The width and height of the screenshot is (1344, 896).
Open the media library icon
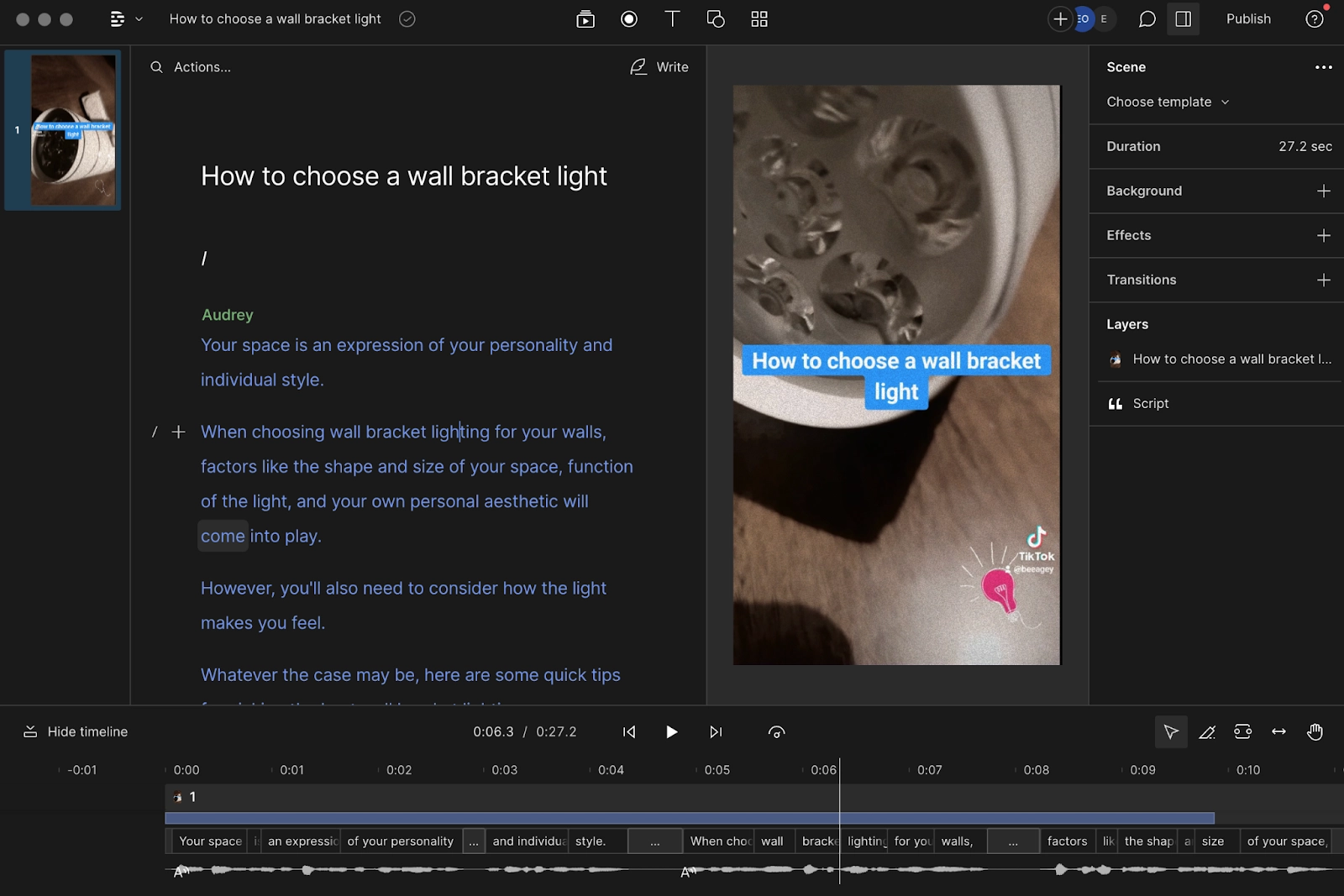585,18
